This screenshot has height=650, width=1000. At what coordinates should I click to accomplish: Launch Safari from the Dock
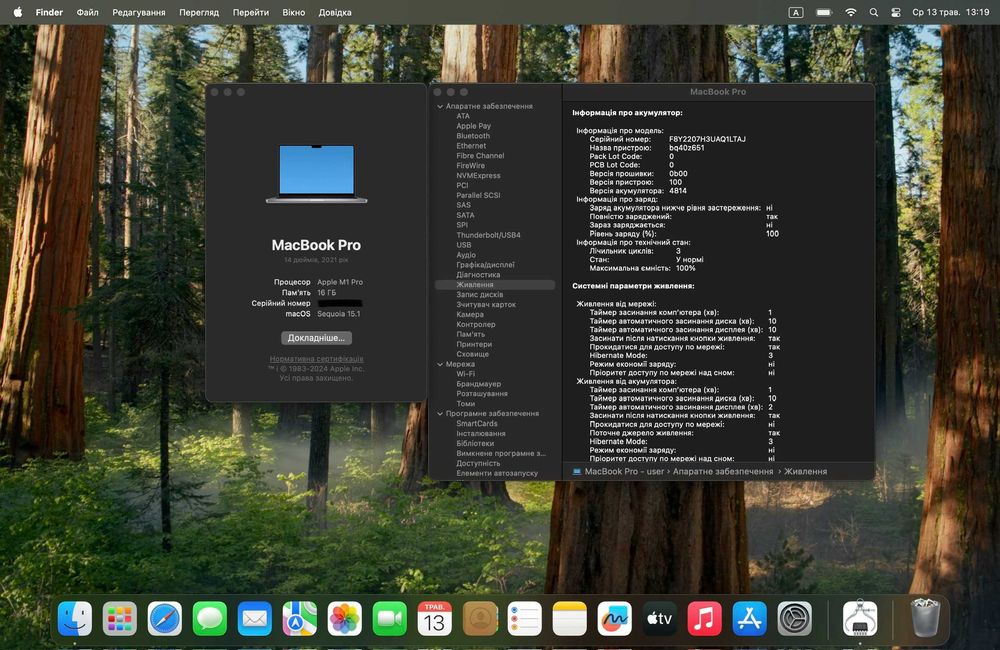pos(165,618)
